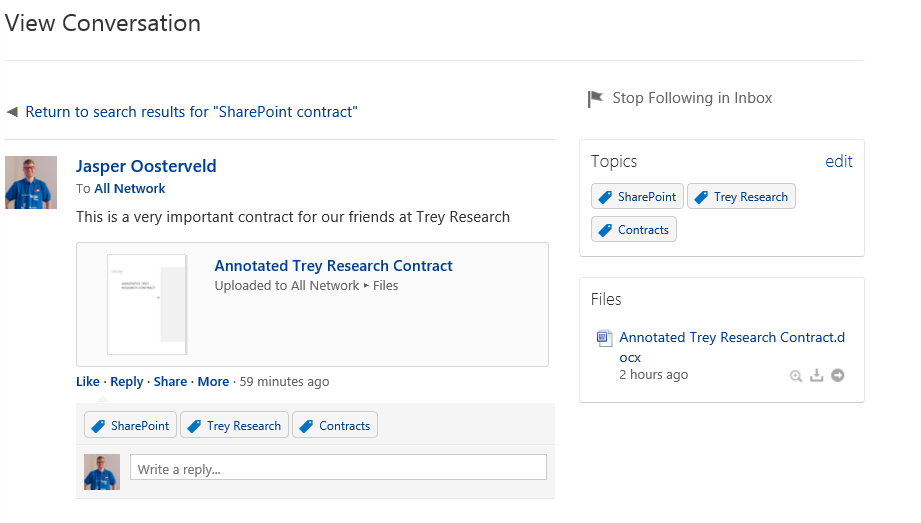Click the Write a reply input field
The image size is (921, 523).
(338, 467)
